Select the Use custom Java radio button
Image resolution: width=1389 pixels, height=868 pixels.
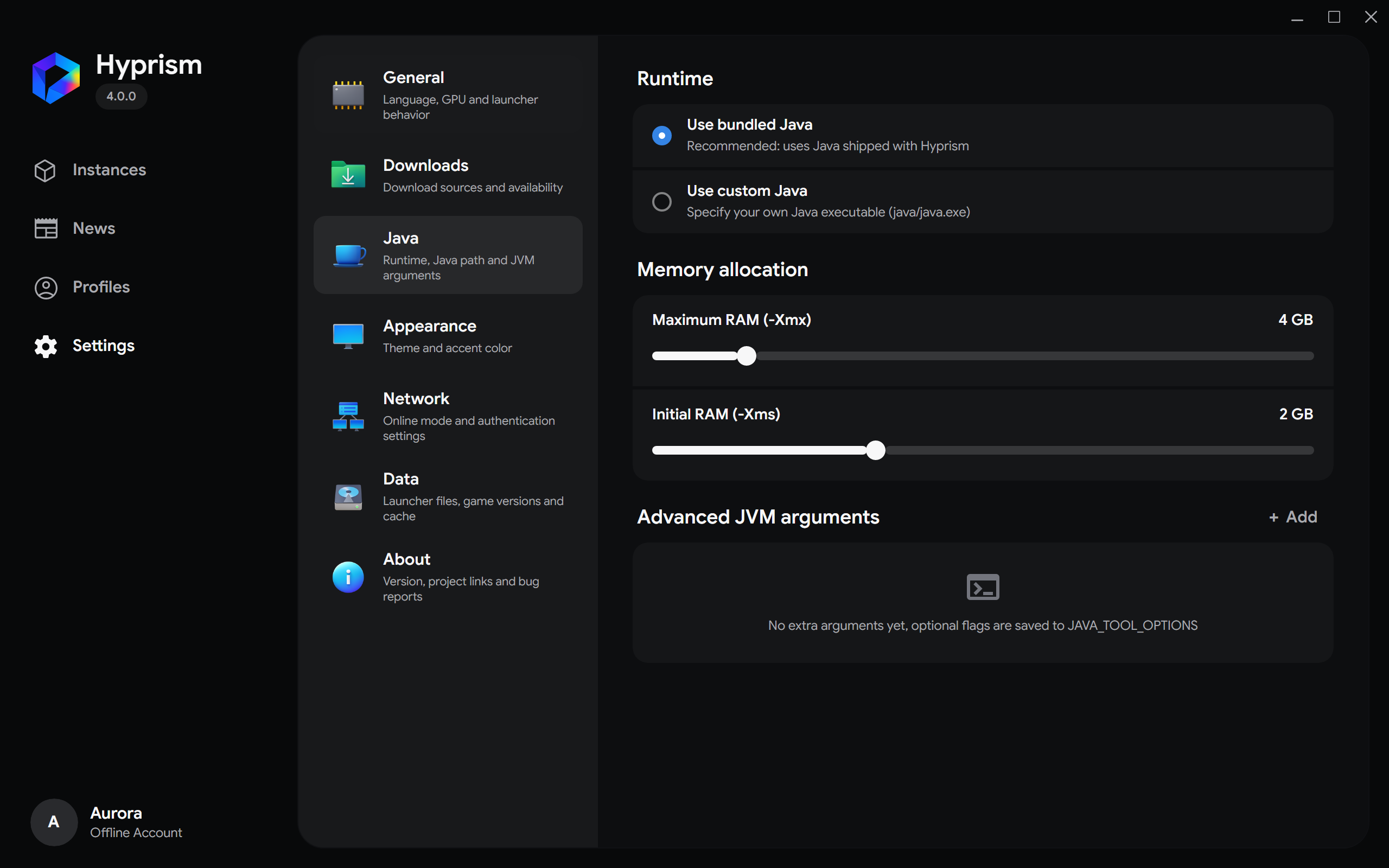(662, 201)
